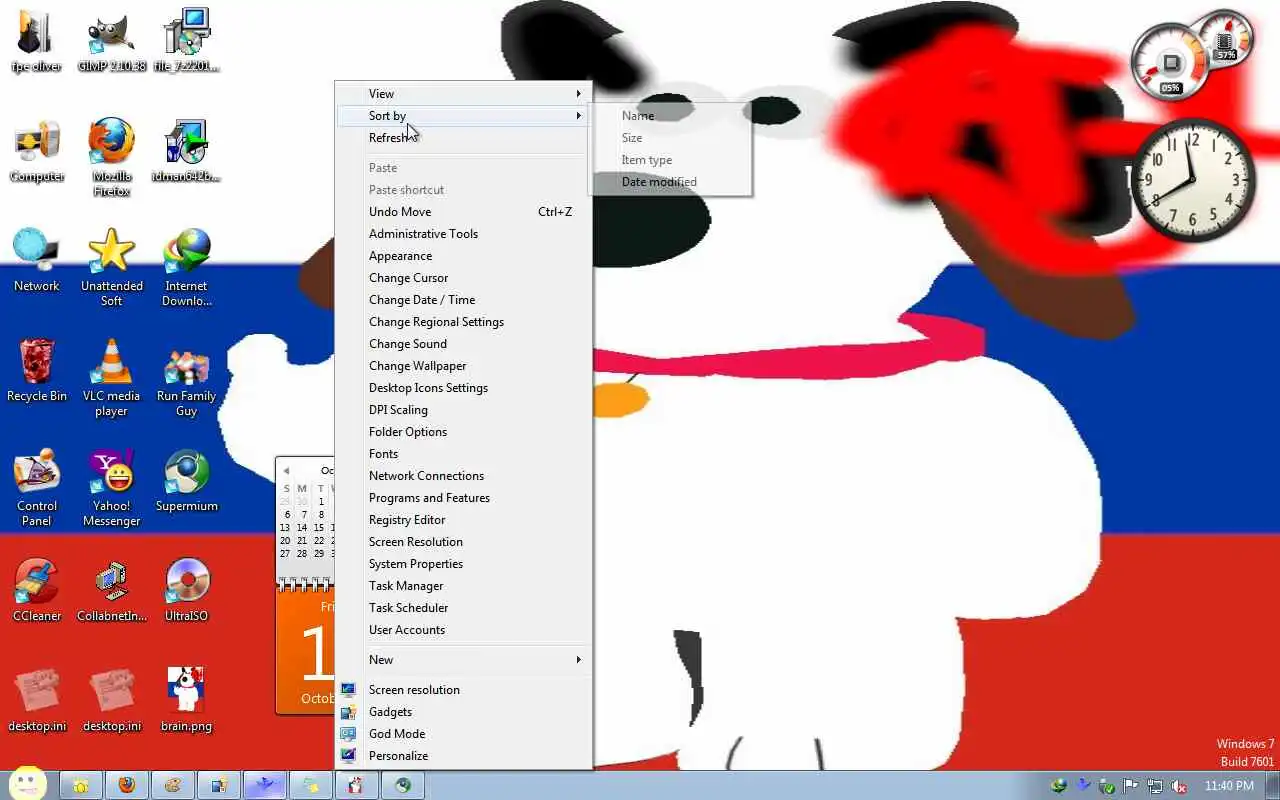Select System Properties menu item
This screenshot has width=1280, height=800.
463,564
